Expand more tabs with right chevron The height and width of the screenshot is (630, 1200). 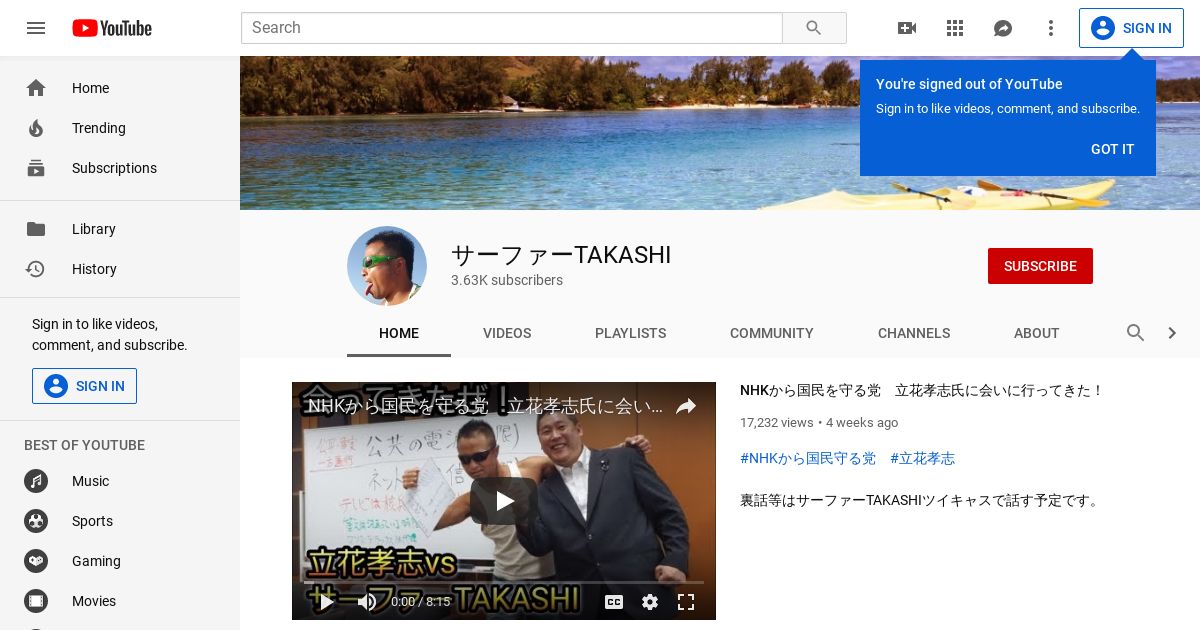[1172, 333]
